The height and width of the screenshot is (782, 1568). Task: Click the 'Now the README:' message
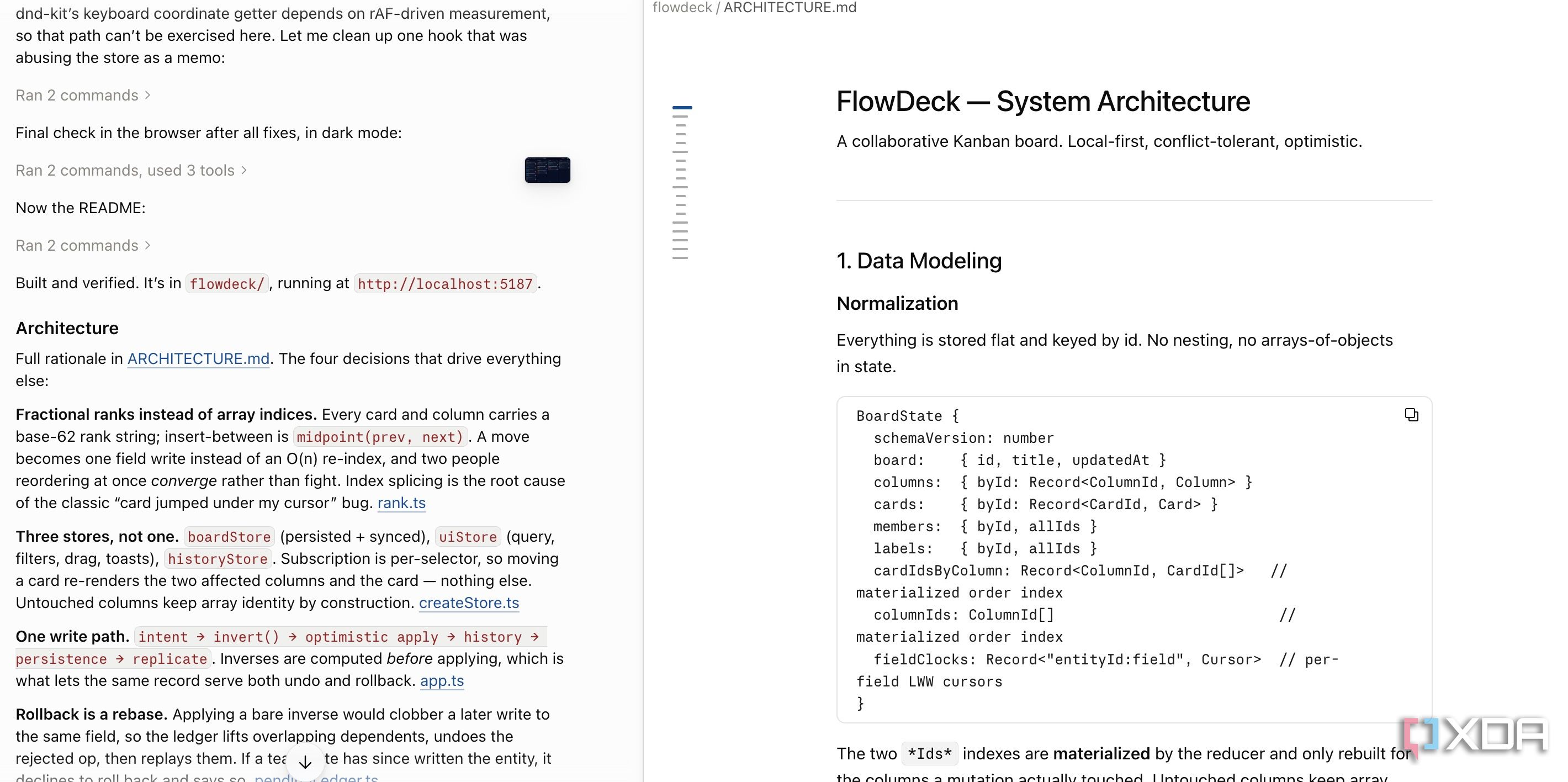click(81, 208)
